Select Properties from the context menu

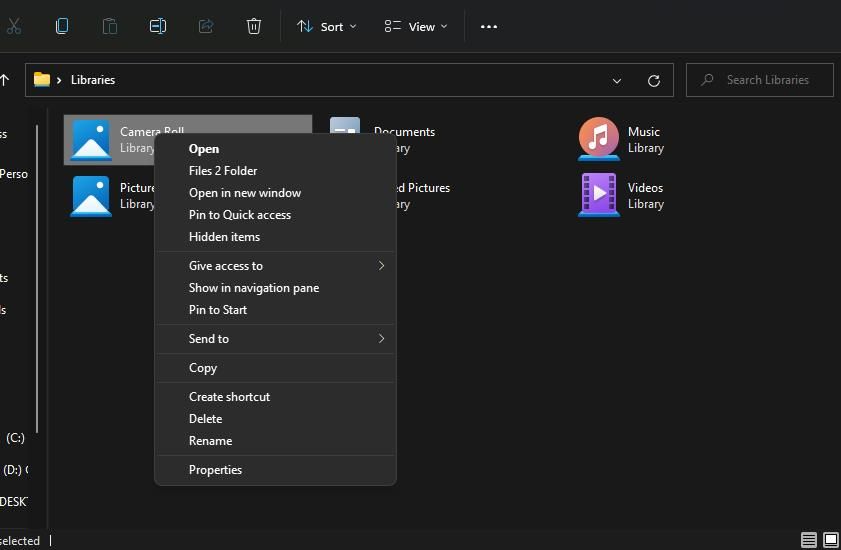215,469
